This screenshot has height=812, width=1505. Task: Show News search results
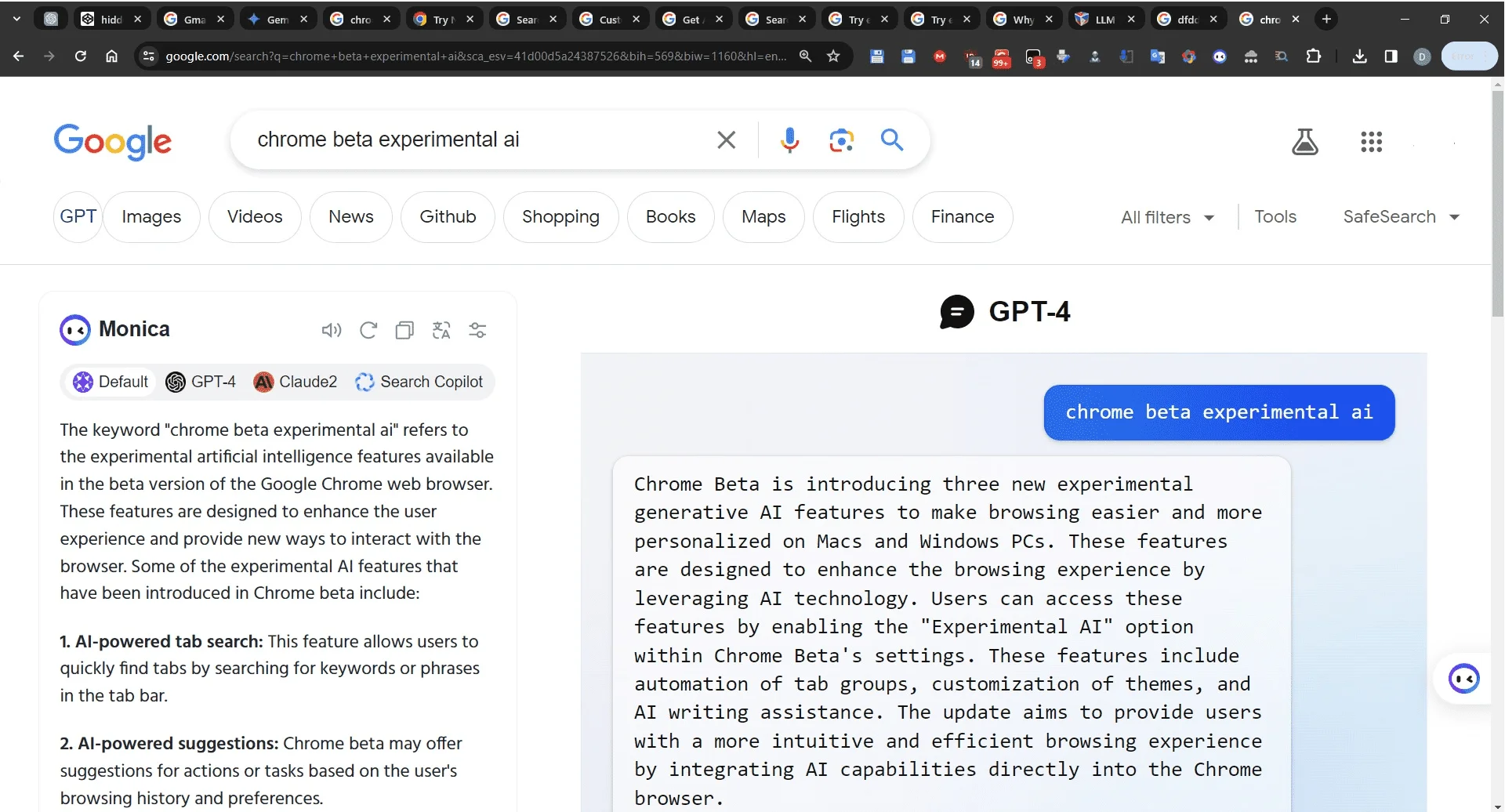[351, 217]
